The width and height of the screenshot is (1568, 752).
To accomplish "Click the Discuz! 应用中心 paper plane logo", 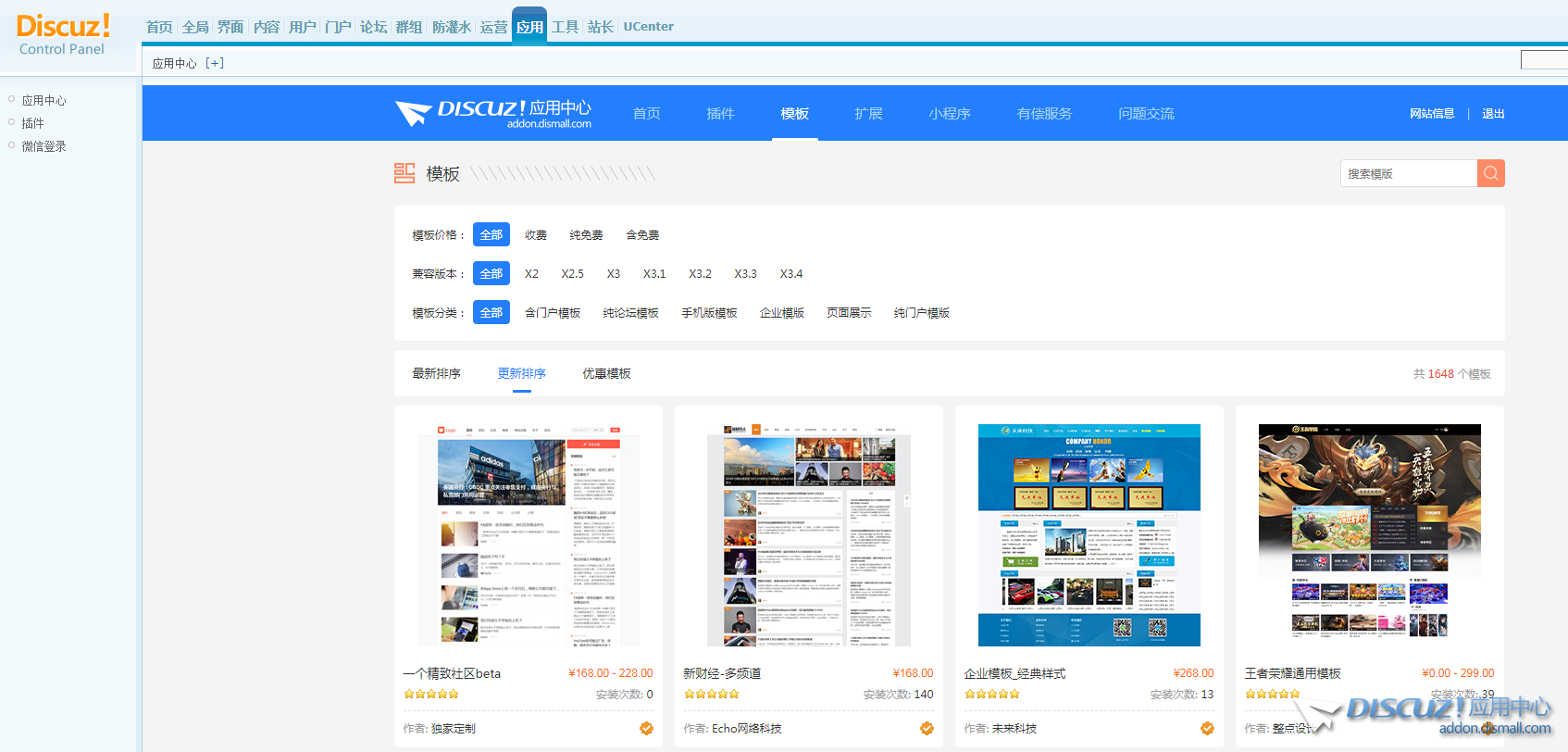I will (492, 114).
